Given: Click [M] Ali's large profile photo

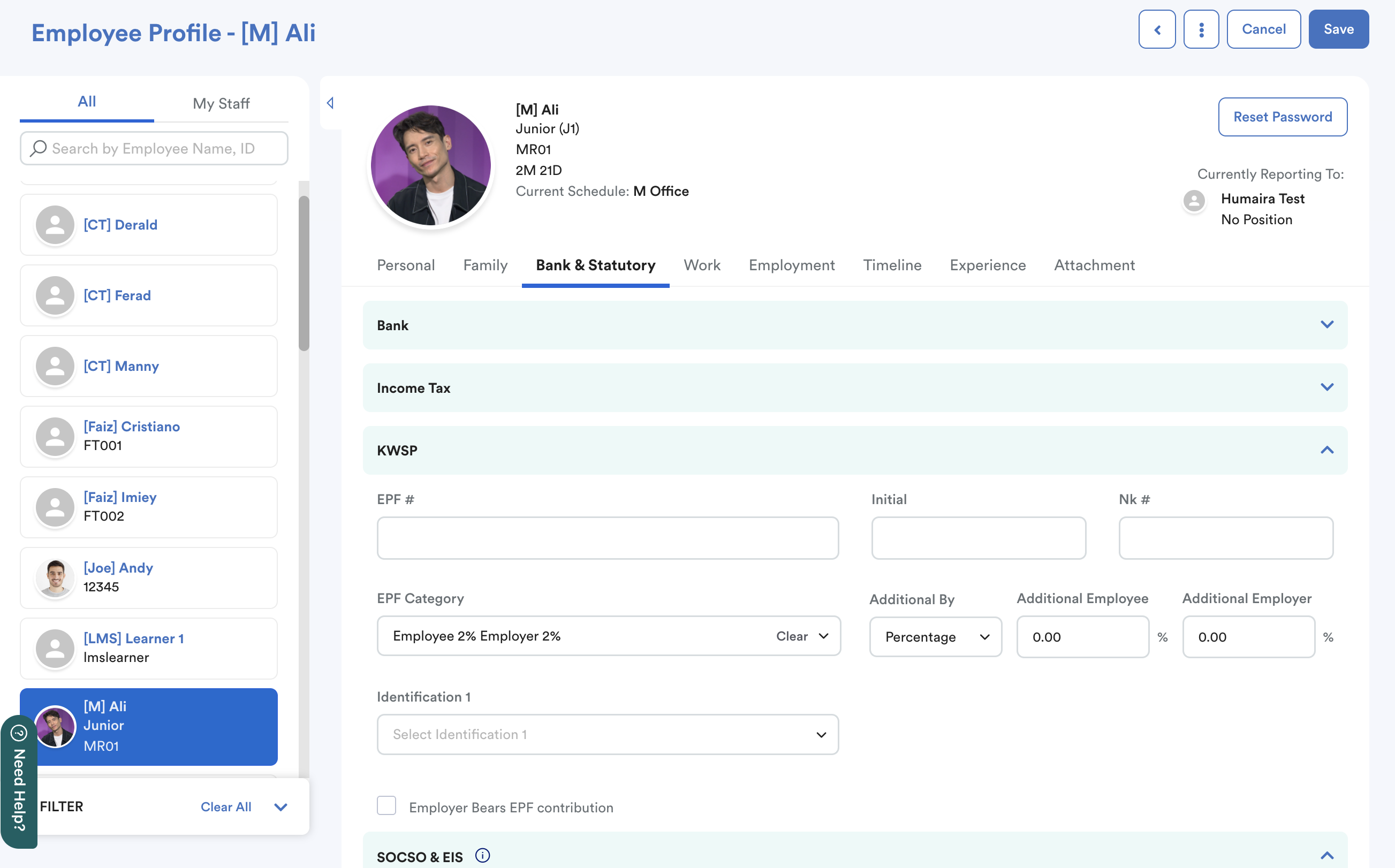Looking at the screenshot, I should click(x=430, y=165).
